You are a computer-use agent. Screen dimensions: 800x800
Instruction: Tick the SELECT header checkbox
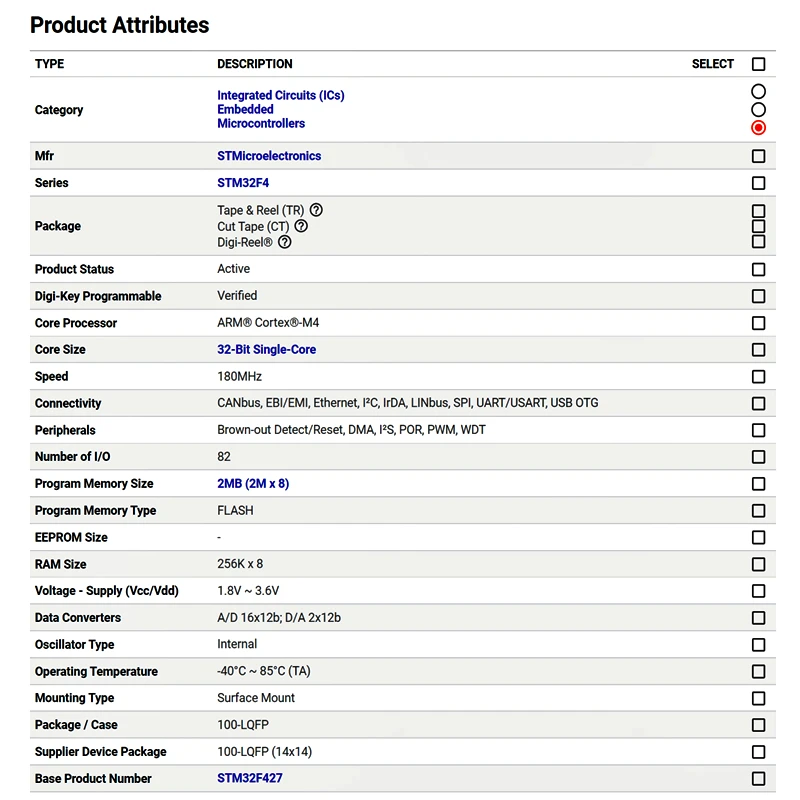click(x=759, y=64)
